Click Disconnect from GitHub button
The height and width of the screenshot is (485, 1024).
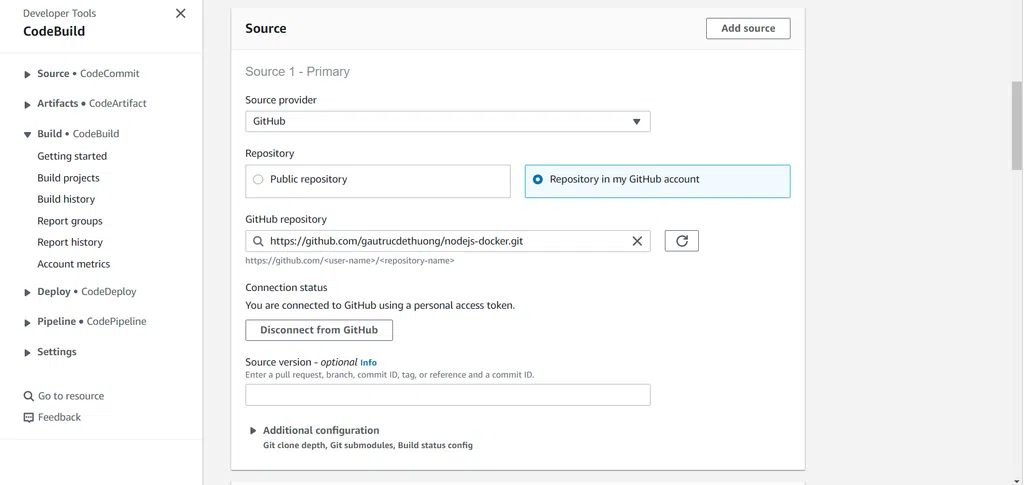click(x=319, y=330)
